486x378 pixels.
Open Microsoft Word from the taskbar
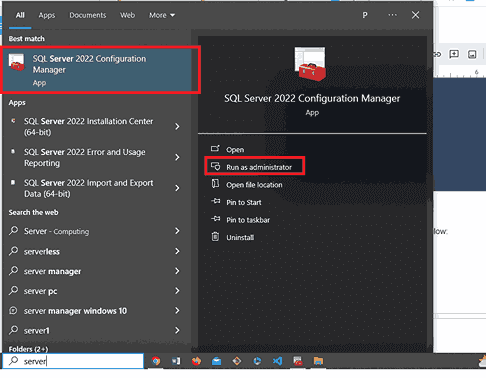(x=176, y=361)
